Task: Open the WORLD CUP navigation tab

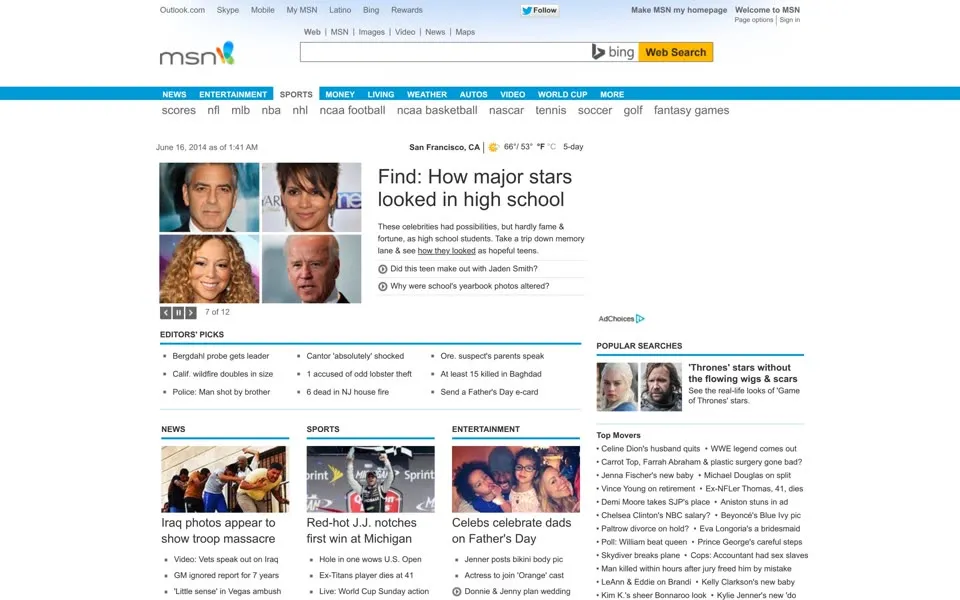Action: coord(562,94)
